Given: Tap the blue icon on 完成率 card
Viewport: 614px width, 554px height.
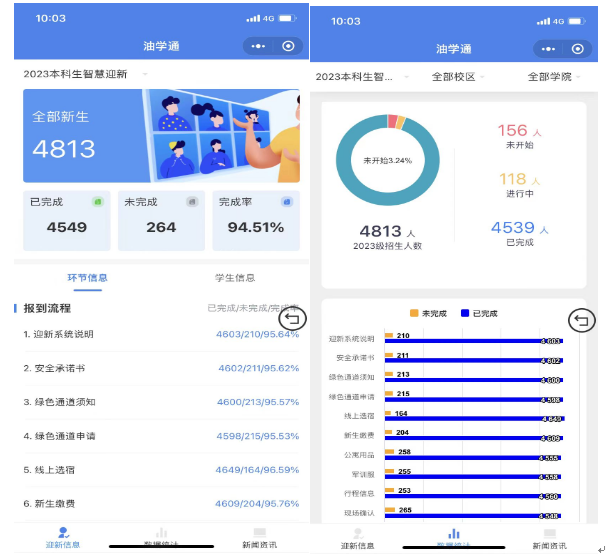Looking at the screenshot, I should pyautogui.click(x=286, y=201).
